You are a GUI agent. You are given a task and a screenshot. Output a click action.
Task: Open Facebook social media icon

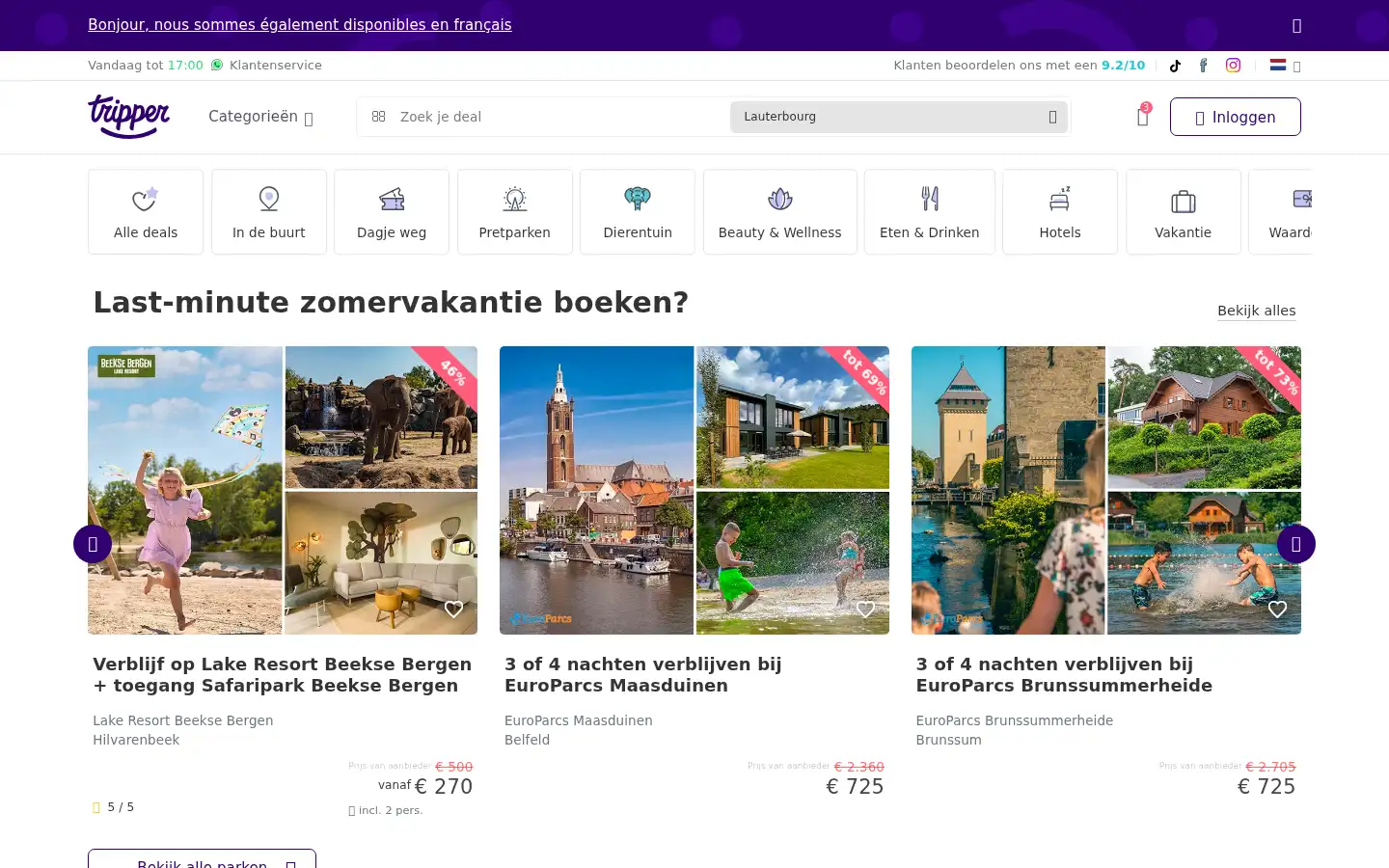point(1203,66)
